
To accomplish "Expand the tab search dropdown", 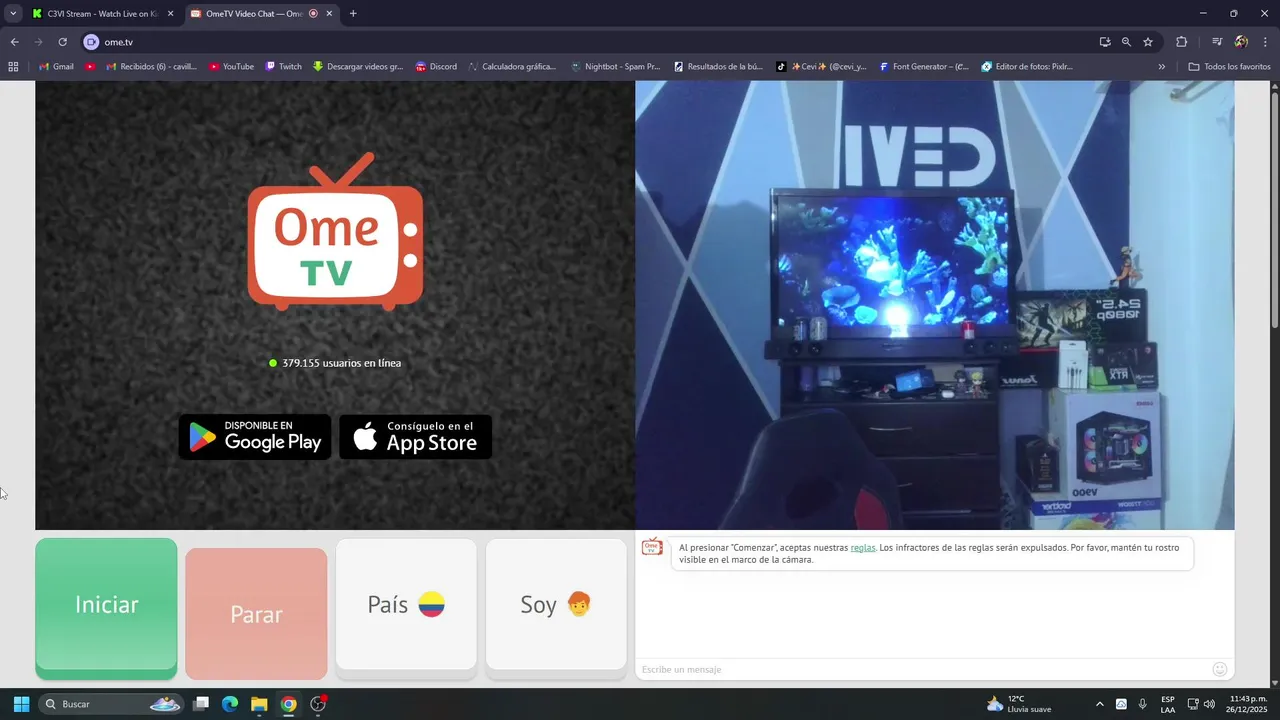I will click(13, 14).
